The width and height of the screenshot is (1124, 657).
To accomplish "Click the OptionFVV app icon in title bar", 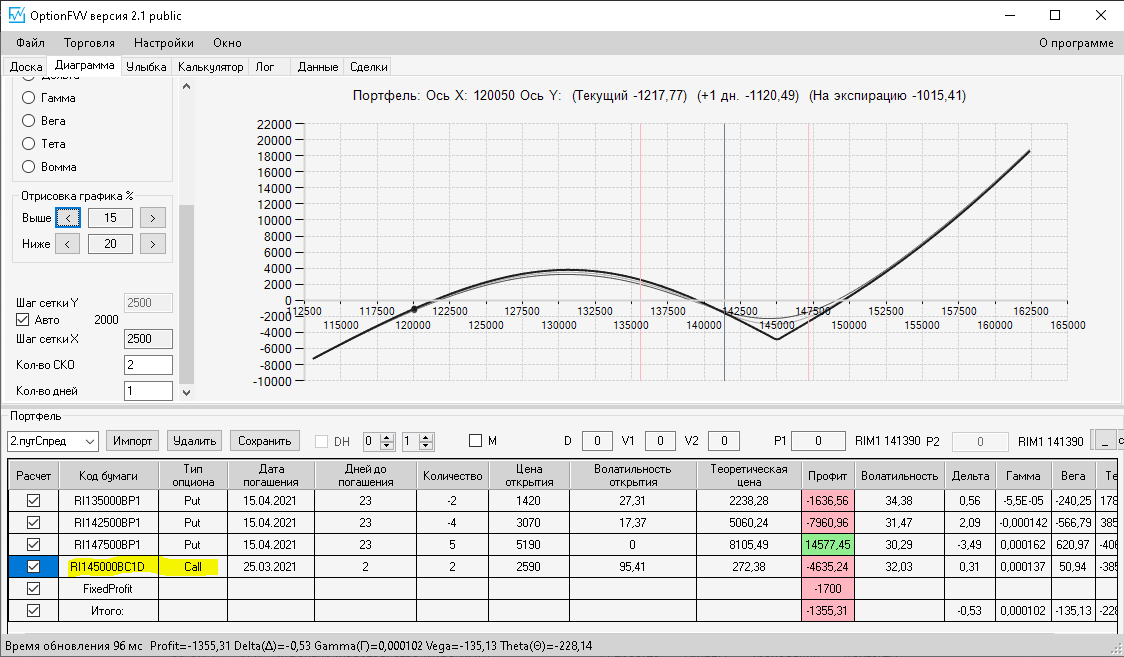I will 16,15.
